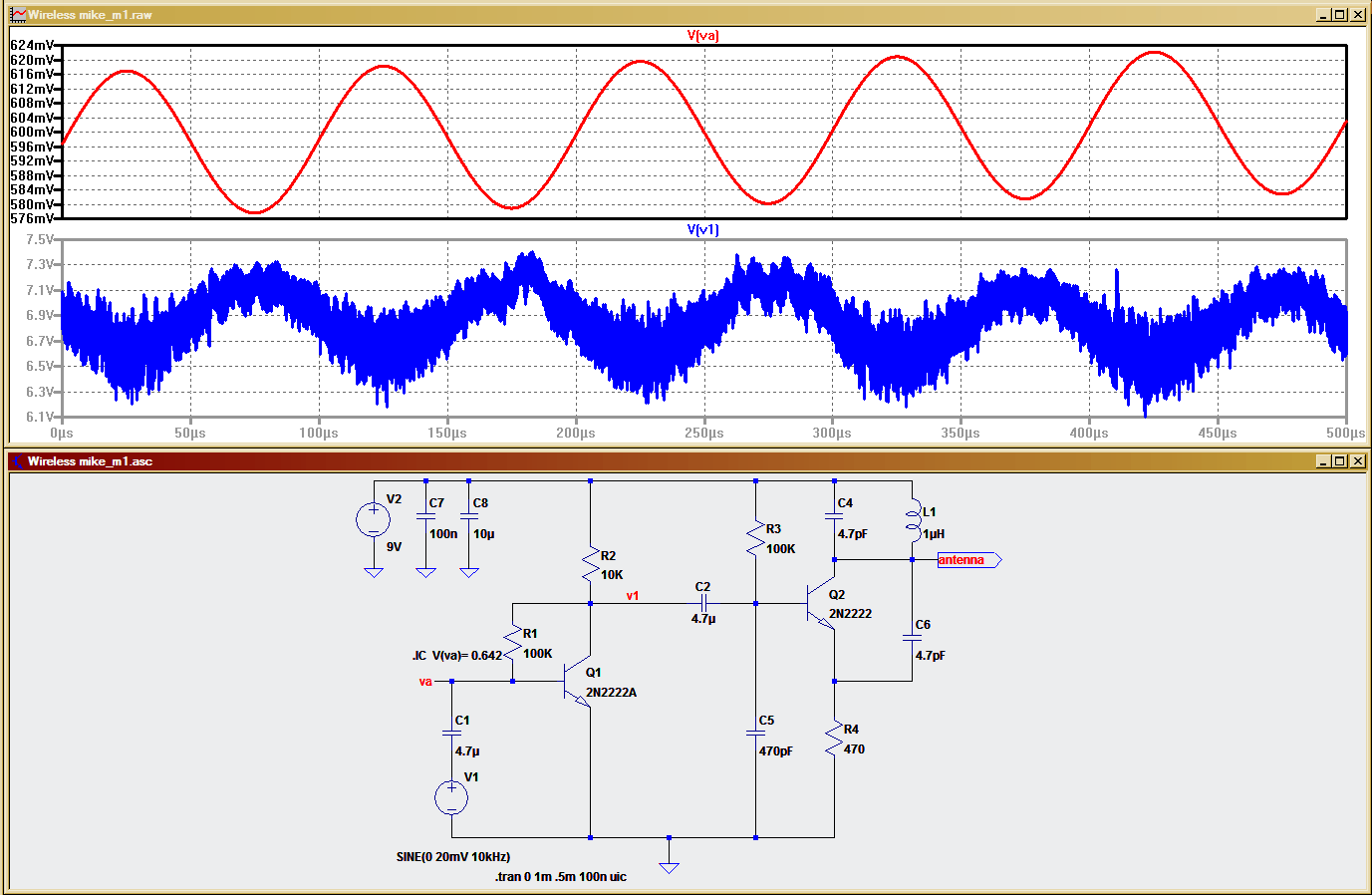Click the va net label
The height and width of the screenshot is (895, 1372).
tap(425, 682)
